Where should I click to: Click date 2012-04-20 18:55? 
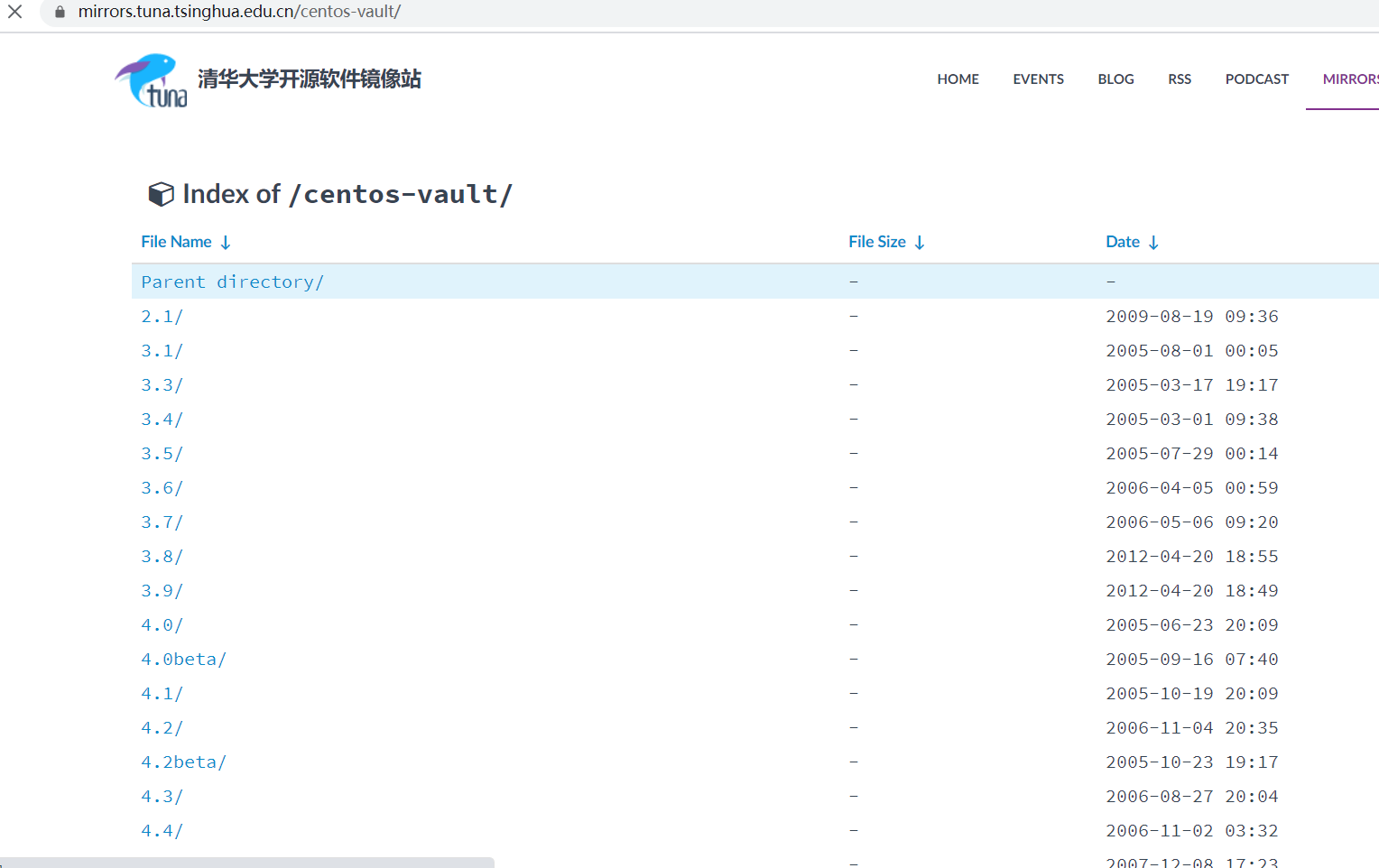tap(1191, 557)
